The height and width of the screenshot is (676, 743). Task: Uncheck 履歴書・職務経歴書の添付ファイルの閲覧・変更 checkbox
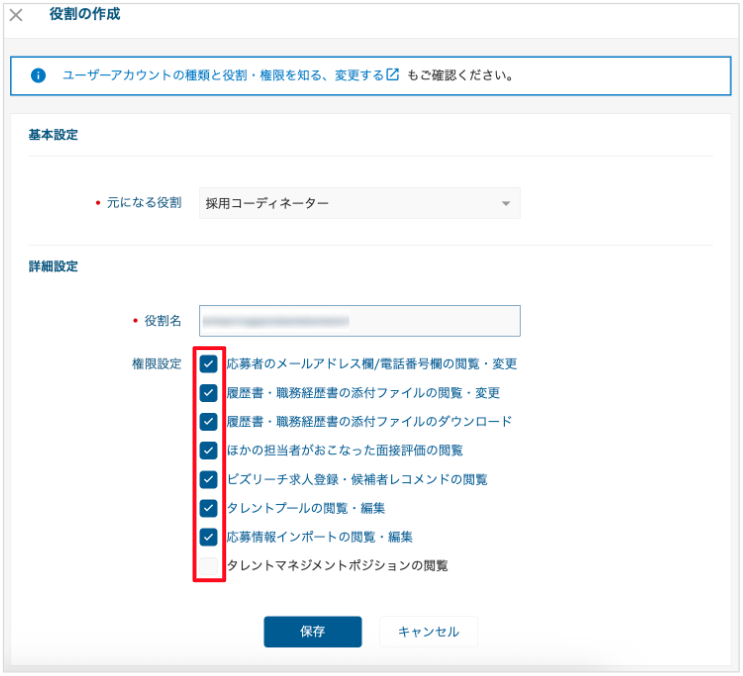click(x=208, y=393)
